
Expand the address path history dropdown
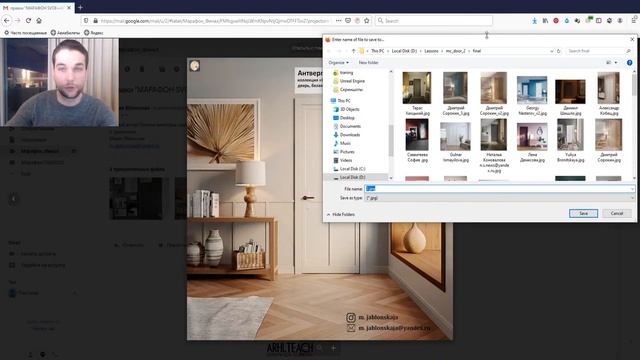(x=551, y=51)
